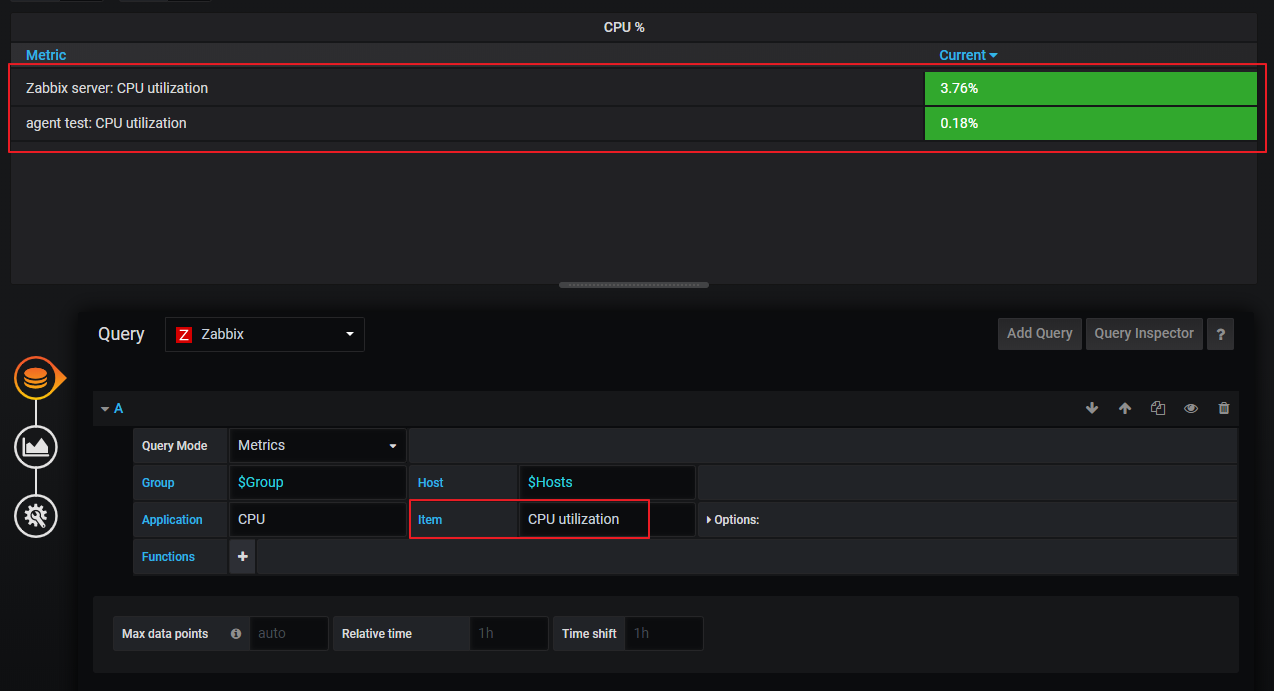Open the Zabbix data source dropdown
This screenshot has width=1274, height=691.
coord(265,335)
